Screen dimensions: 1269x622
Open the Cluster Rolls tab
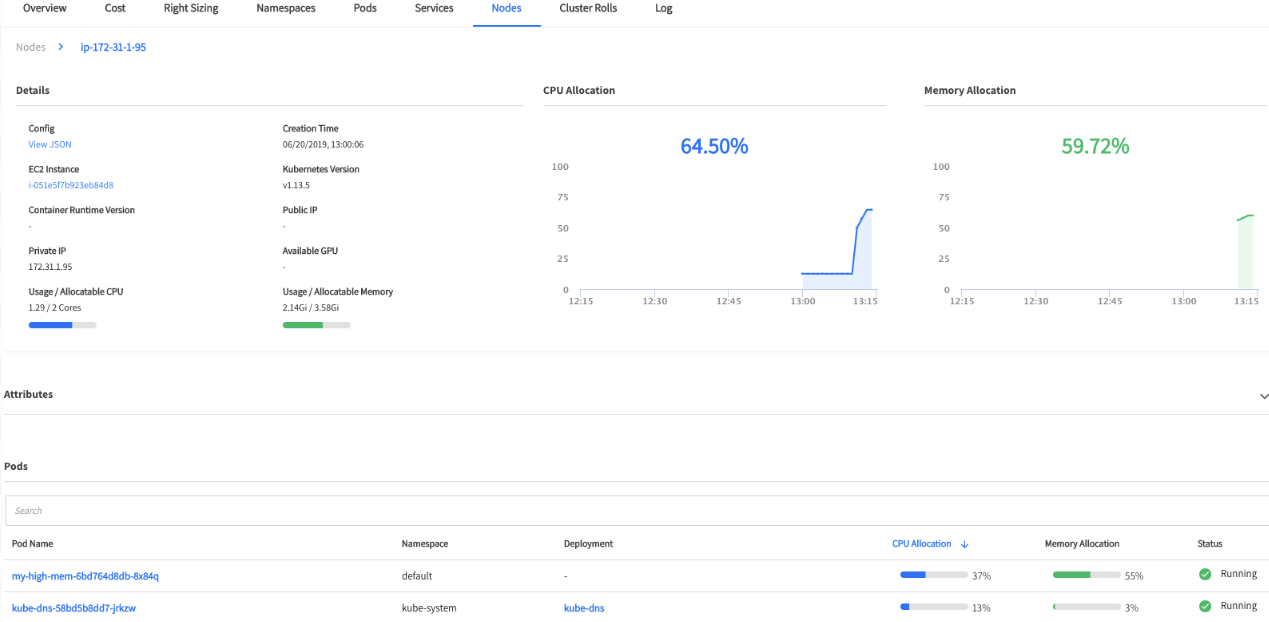click(588, 8)
